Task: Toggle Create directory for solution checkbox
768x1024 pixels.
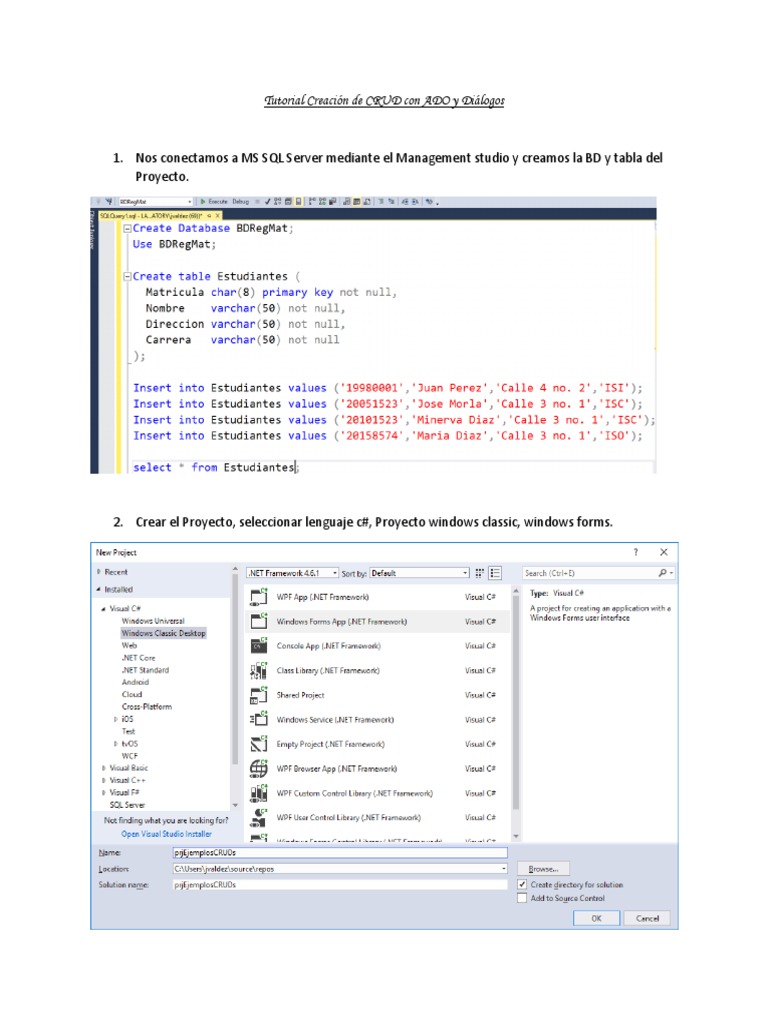Action: 522,884
